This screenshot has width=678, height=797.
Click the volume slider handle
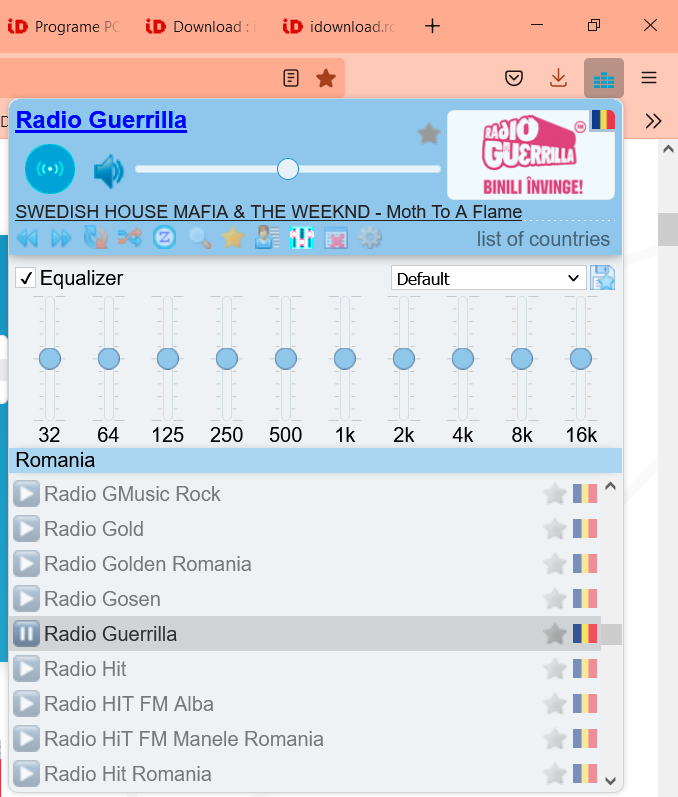(x=288, y=169)
